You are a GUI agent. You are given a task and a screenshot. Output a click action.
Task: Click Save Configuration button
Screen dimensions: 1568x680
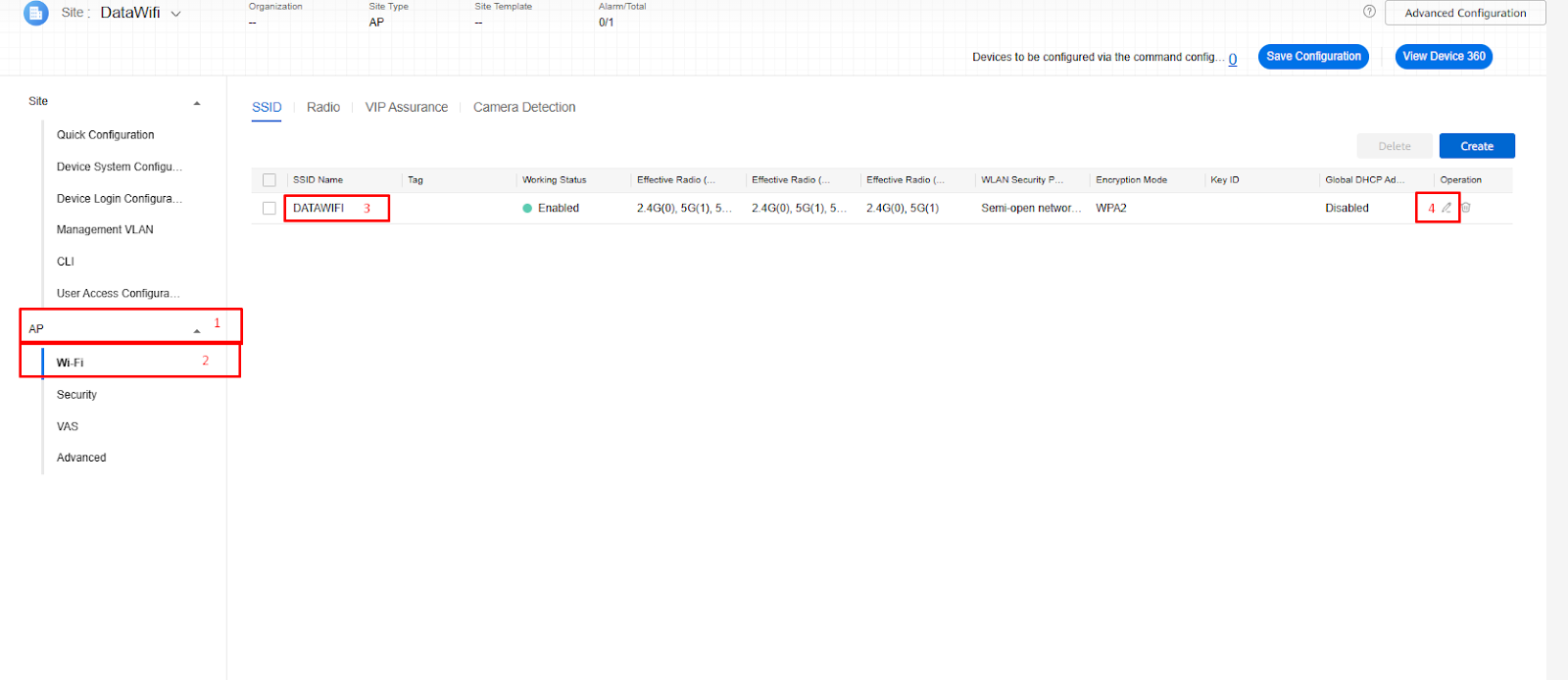pyautogui.click(x=1313, y=57)
